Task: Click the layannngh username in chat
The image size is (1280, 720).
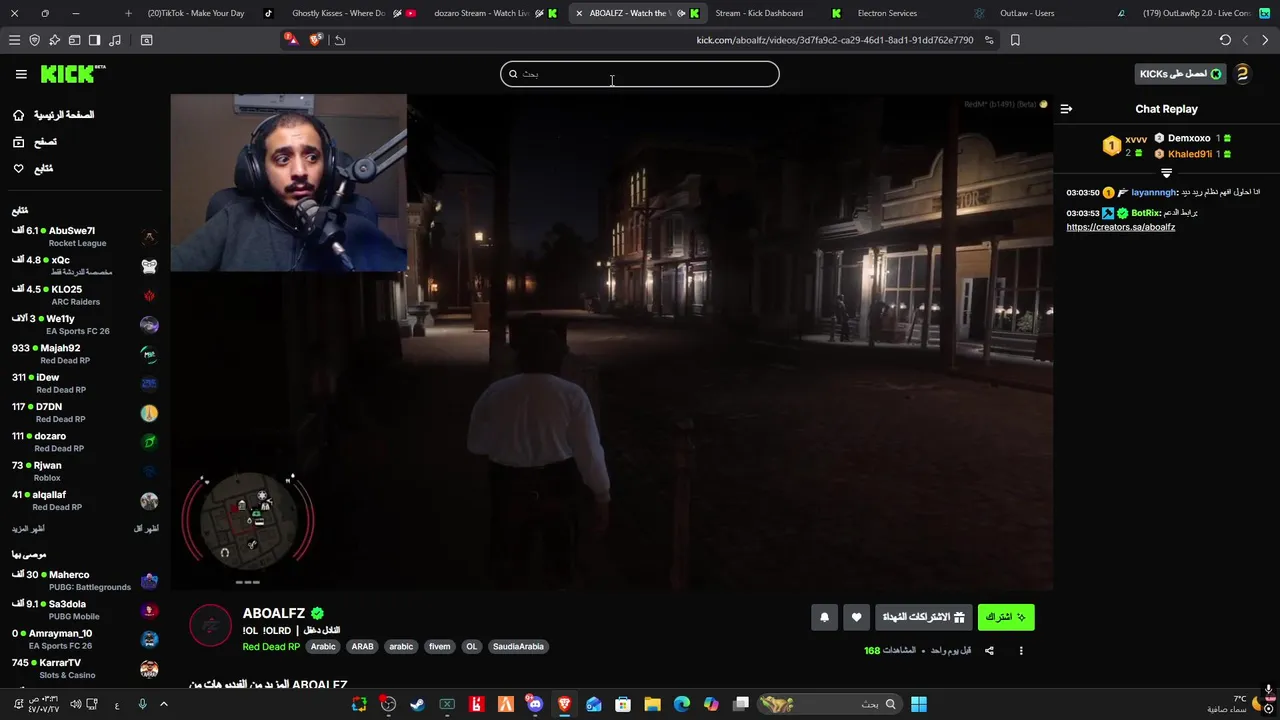Action: point(1154,192)
